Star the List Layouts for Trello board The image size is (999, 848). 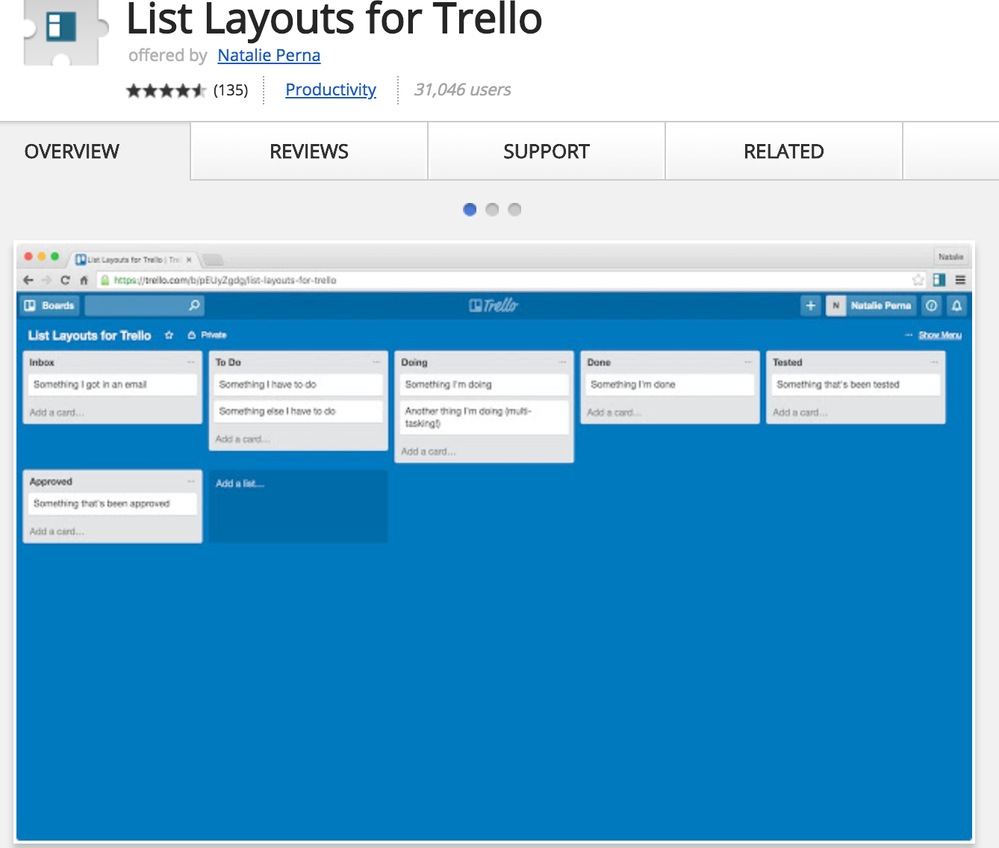169,335
